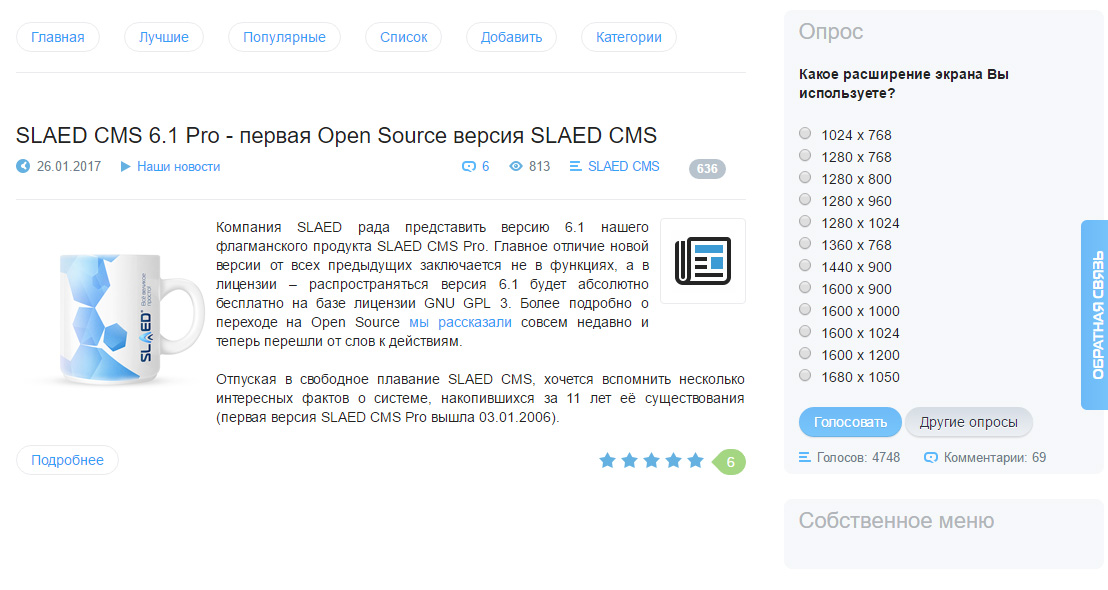Viewport: 1108px width, 590px height.
Task: Click the Подробнее button
Action: point(67,460)
